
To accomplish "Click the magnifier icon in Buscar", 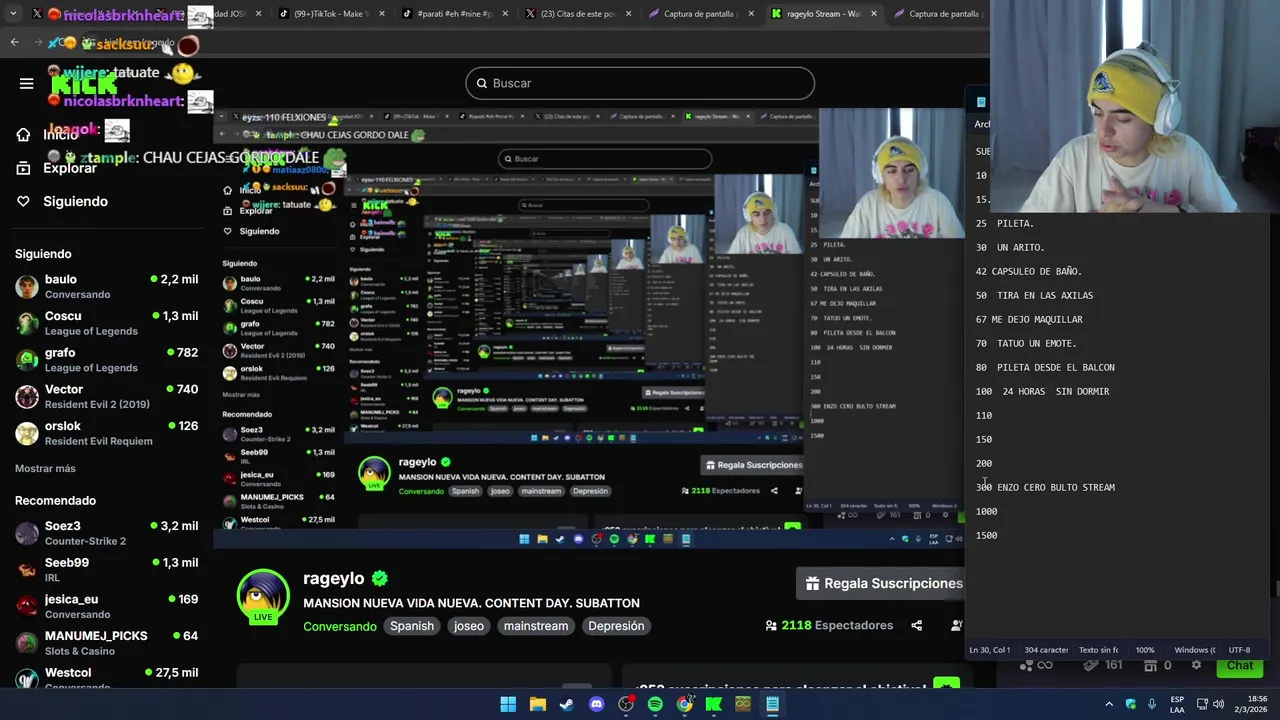I will [x=481, y=83].
